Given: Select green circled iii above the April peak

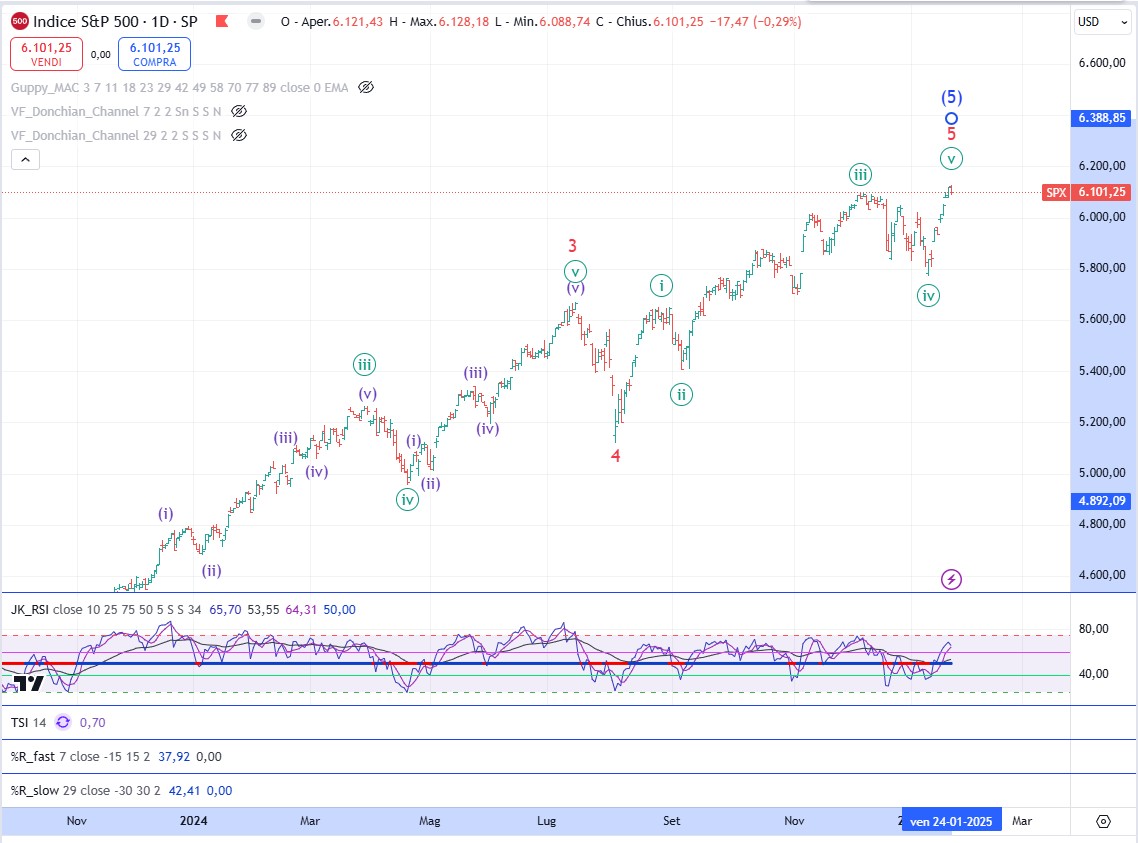Looking at the screenshot, I should [x=364, y=364].
